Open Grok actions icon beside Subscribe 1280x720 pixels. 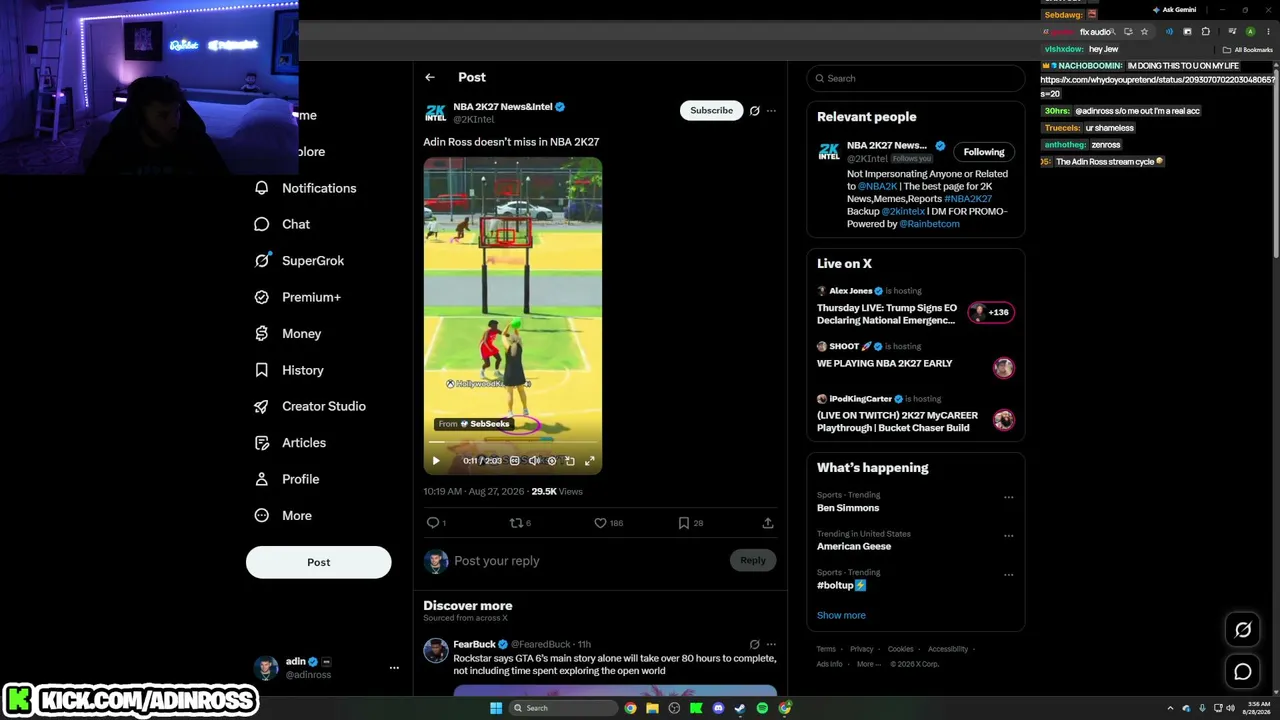coord(755,111)
